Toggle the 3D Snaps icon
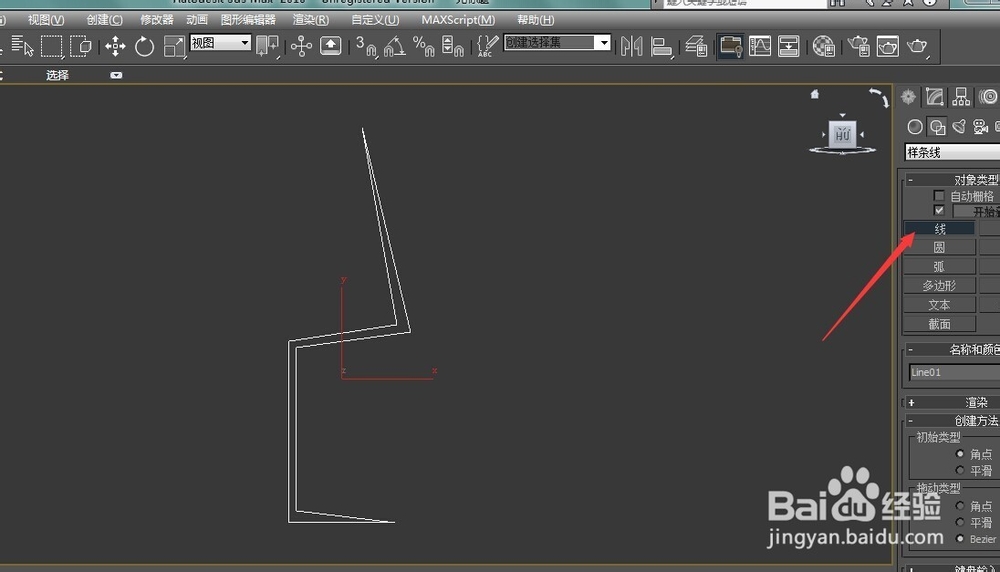 pos(367,46)
